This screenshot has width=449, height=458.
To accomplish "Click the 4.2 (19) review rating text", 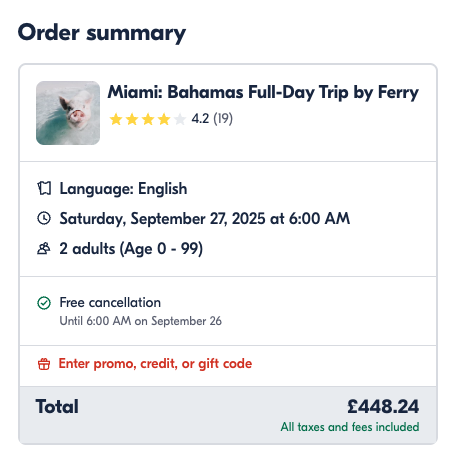I will click(x=212, y=119).
